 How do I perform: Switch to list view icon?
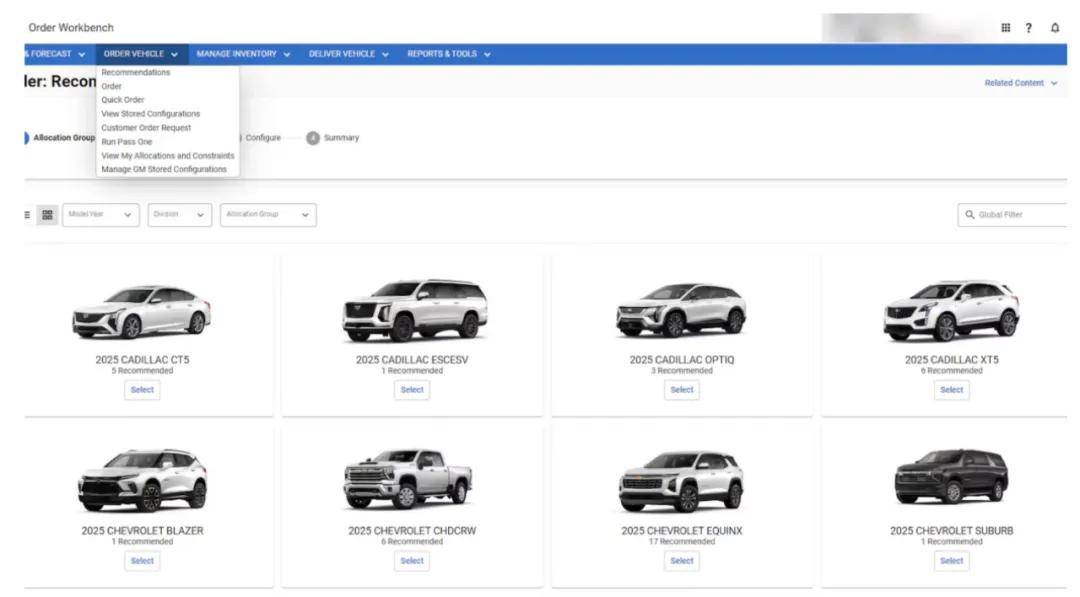point(27,215)
